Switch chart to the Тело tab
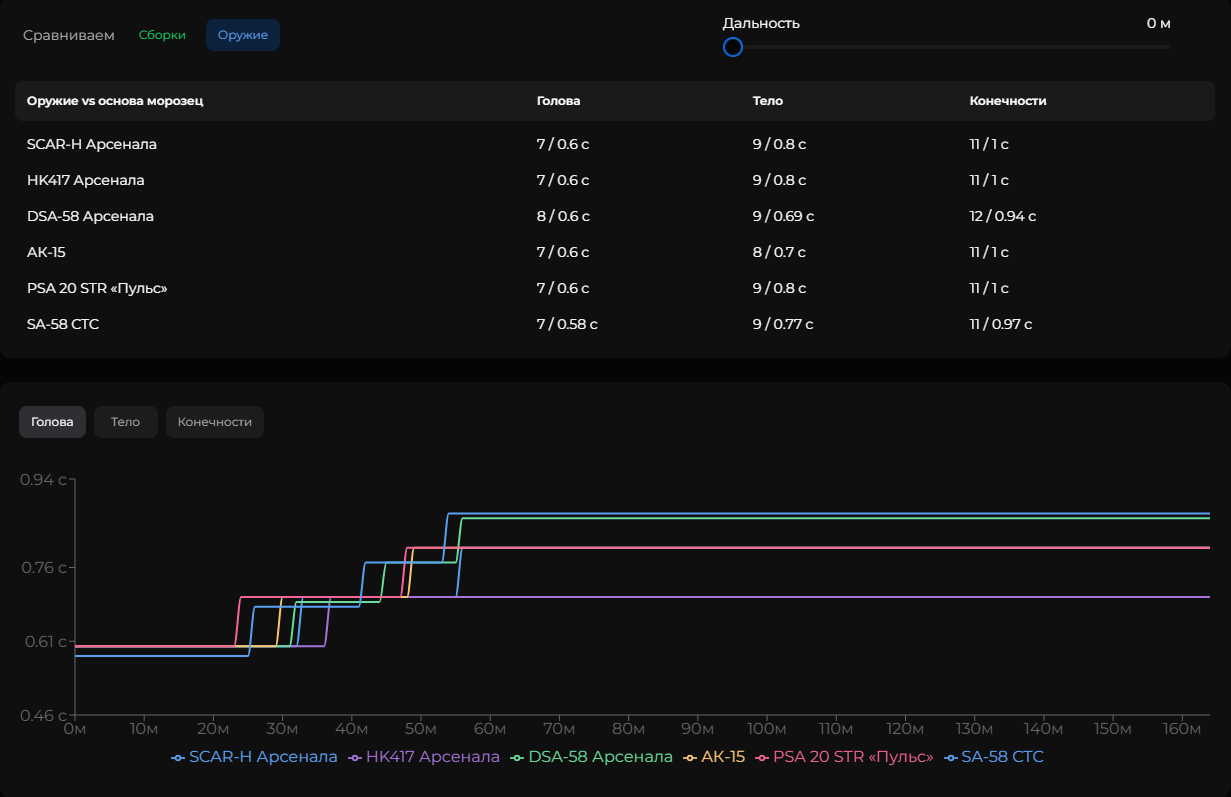 [125, 422]
